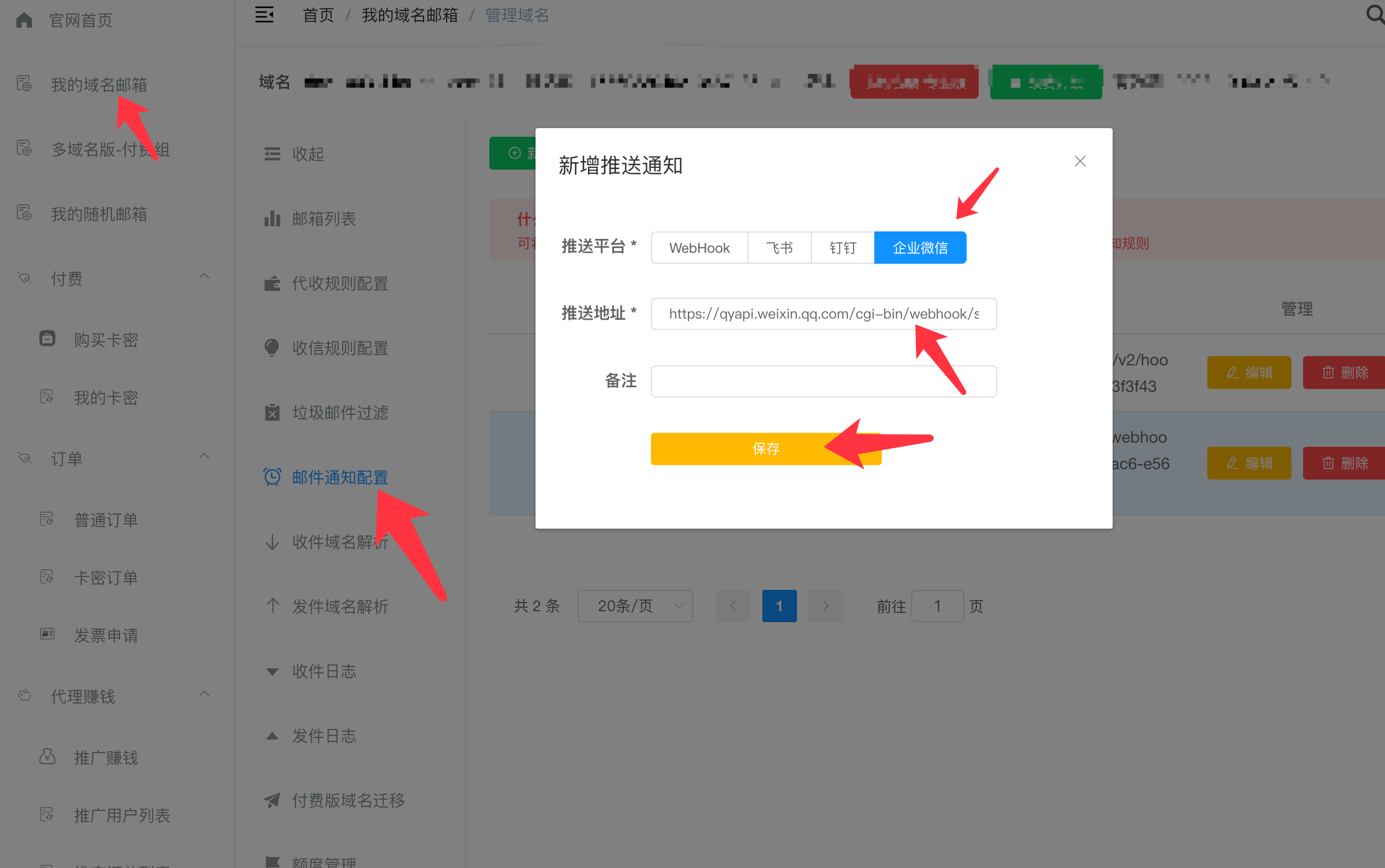
Task: Select 飞书 as push platform
Action: pos(780,248)
